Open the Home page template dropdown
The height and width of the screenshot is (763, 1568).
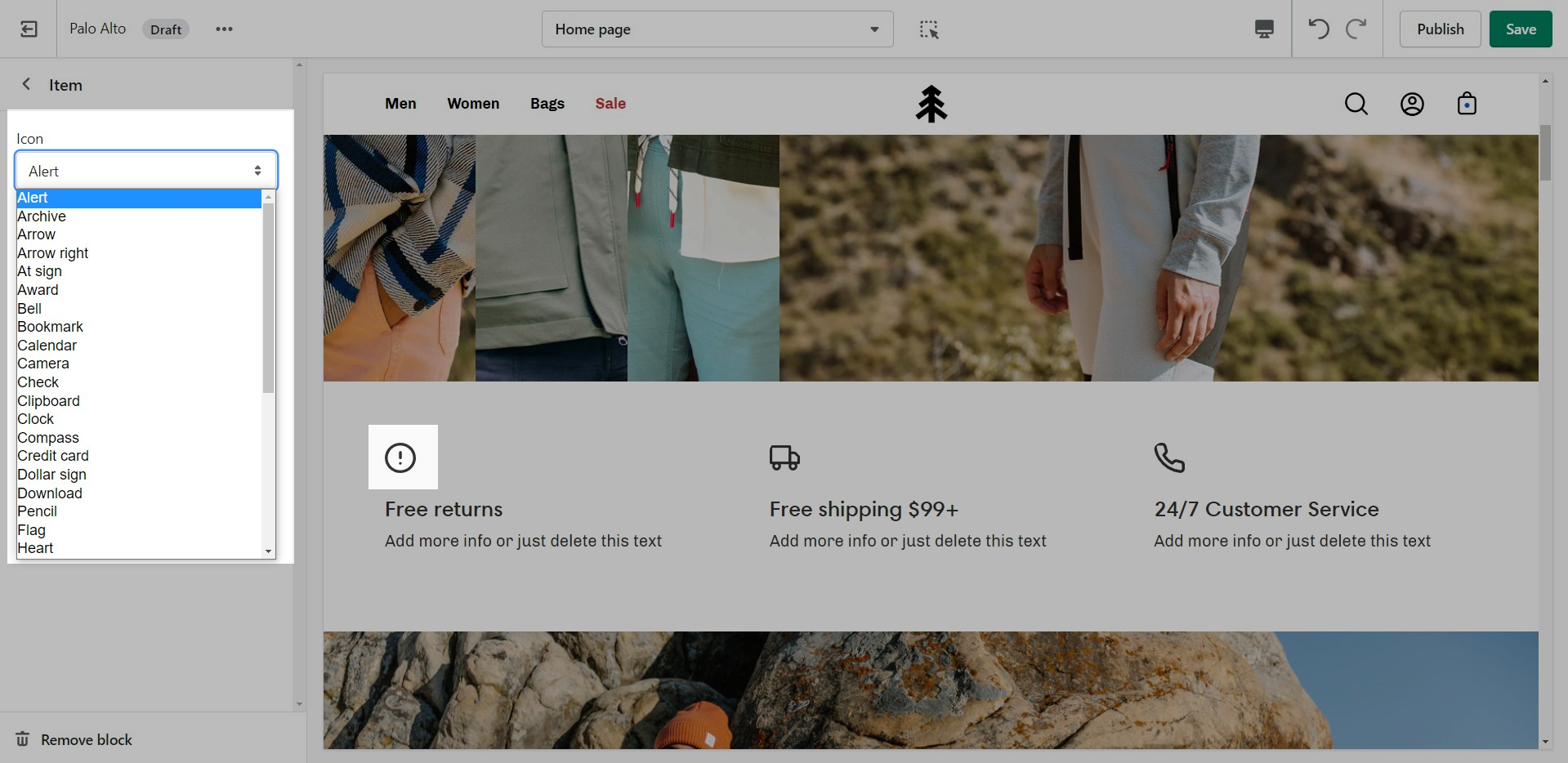click(x=717, y=29)
